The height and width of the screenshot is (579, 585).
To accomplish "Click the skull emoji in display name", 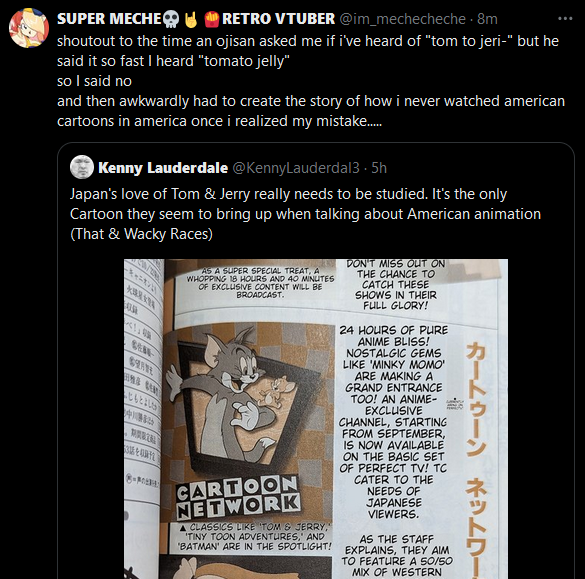I will click(x=172, y=19).
